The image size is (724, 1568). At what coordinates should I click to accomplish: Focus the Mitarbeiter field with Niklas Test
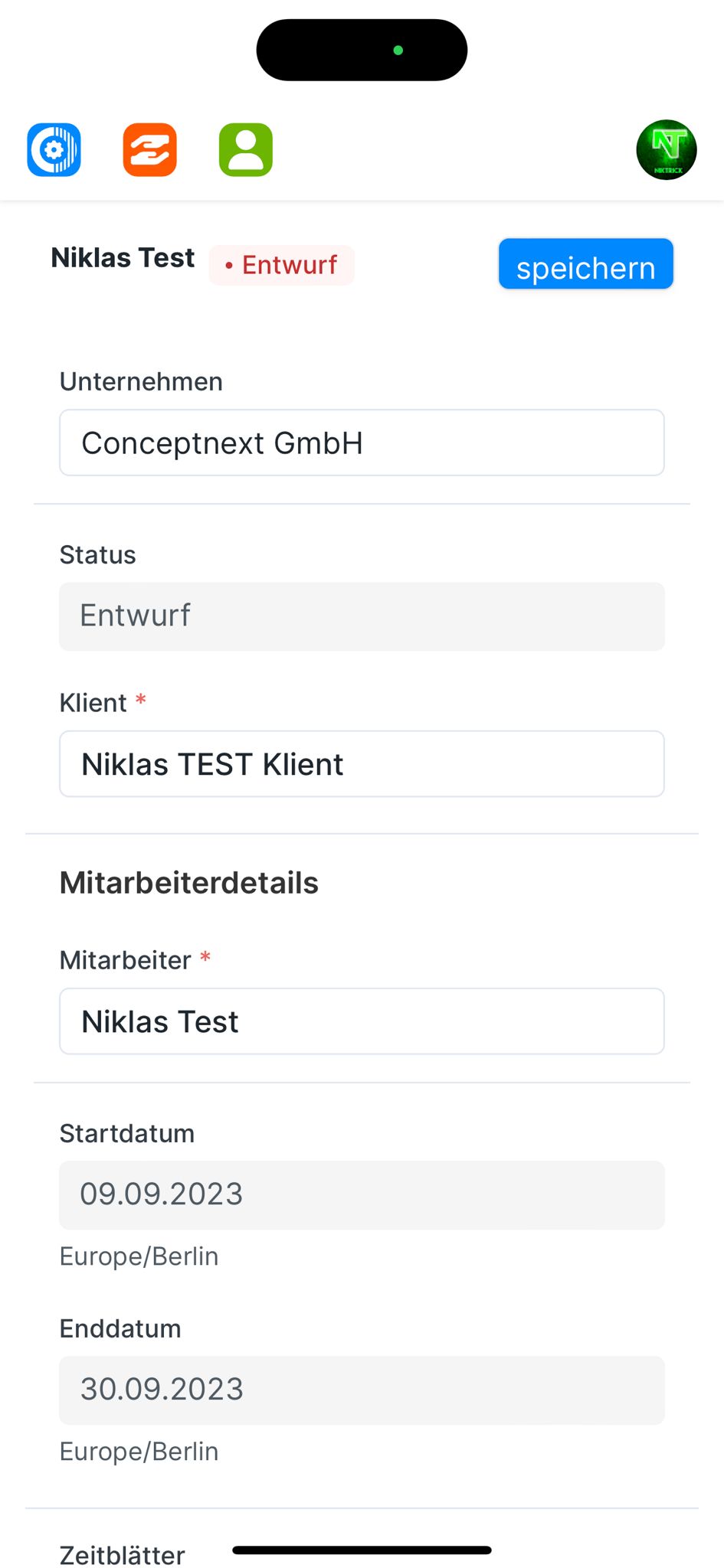coord(362,1021)
